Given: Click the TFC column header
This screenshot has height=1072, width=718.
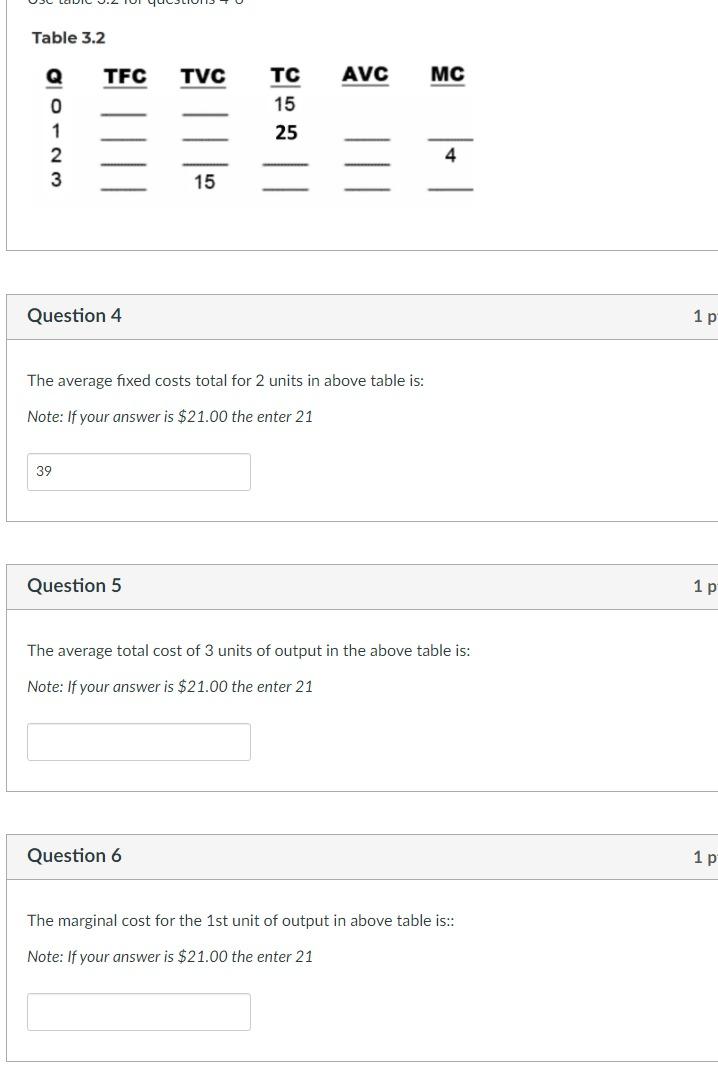Looking at the screenshot, I should [x=123, y=73].
